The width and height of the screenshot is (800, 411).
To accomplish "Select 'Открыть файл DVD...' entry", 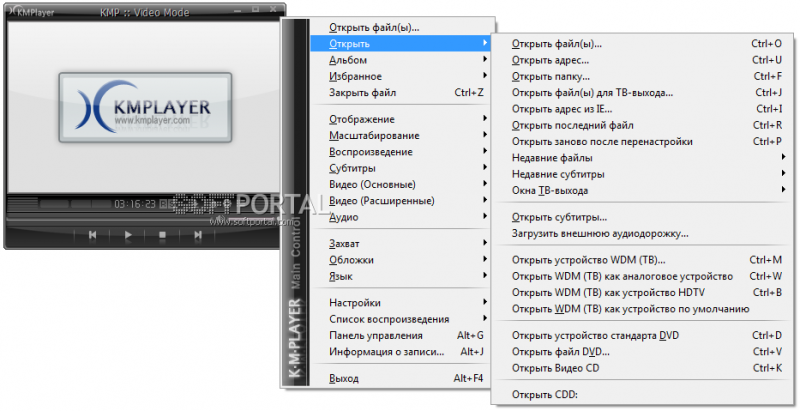I will point(644,352).
